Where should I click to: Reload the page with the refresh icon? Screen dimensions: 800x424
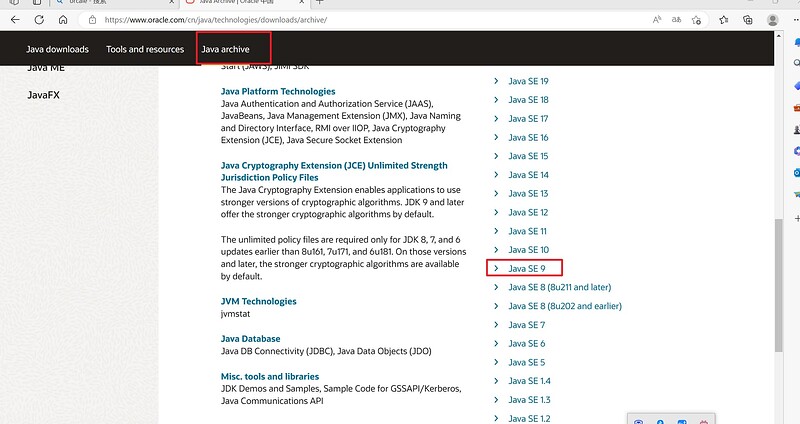[39, 20]
